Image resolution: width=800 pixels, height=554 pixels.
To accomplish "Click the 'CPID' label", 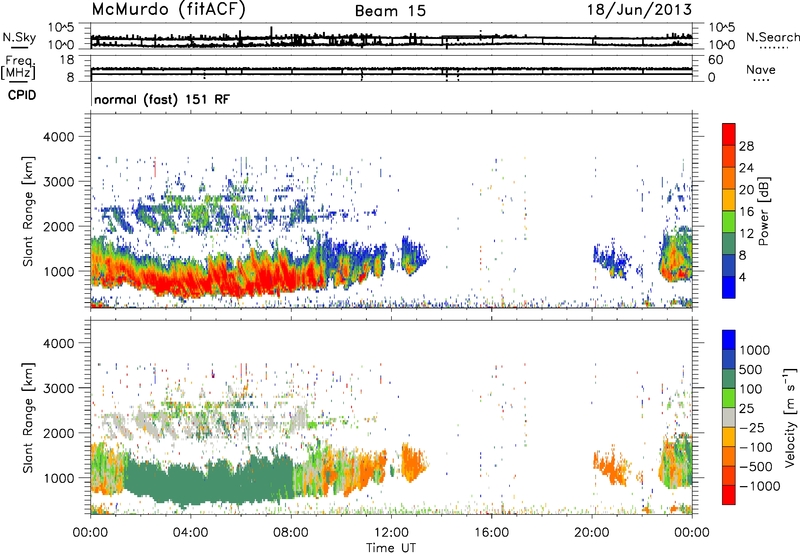I will pos(22,95).
